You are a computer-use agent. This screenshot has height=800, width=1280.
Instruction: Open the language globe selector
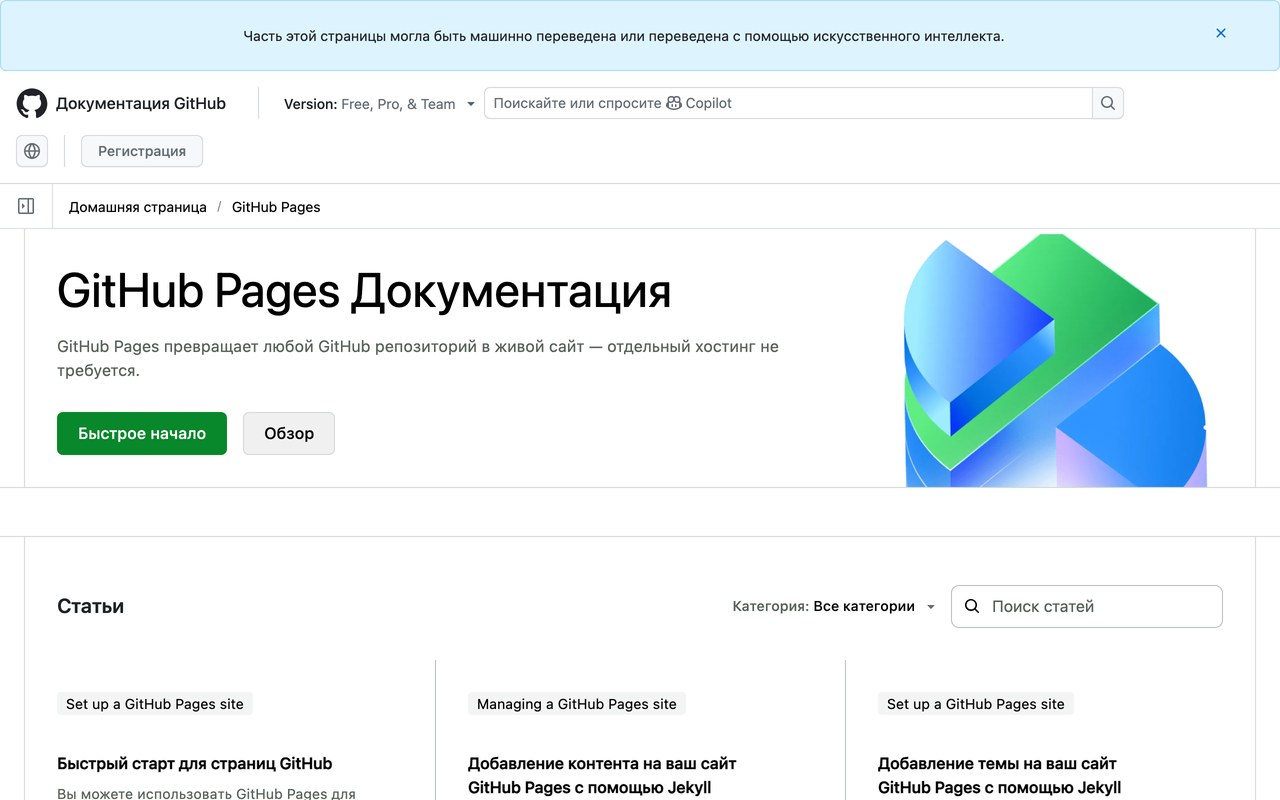pos(32,151)
